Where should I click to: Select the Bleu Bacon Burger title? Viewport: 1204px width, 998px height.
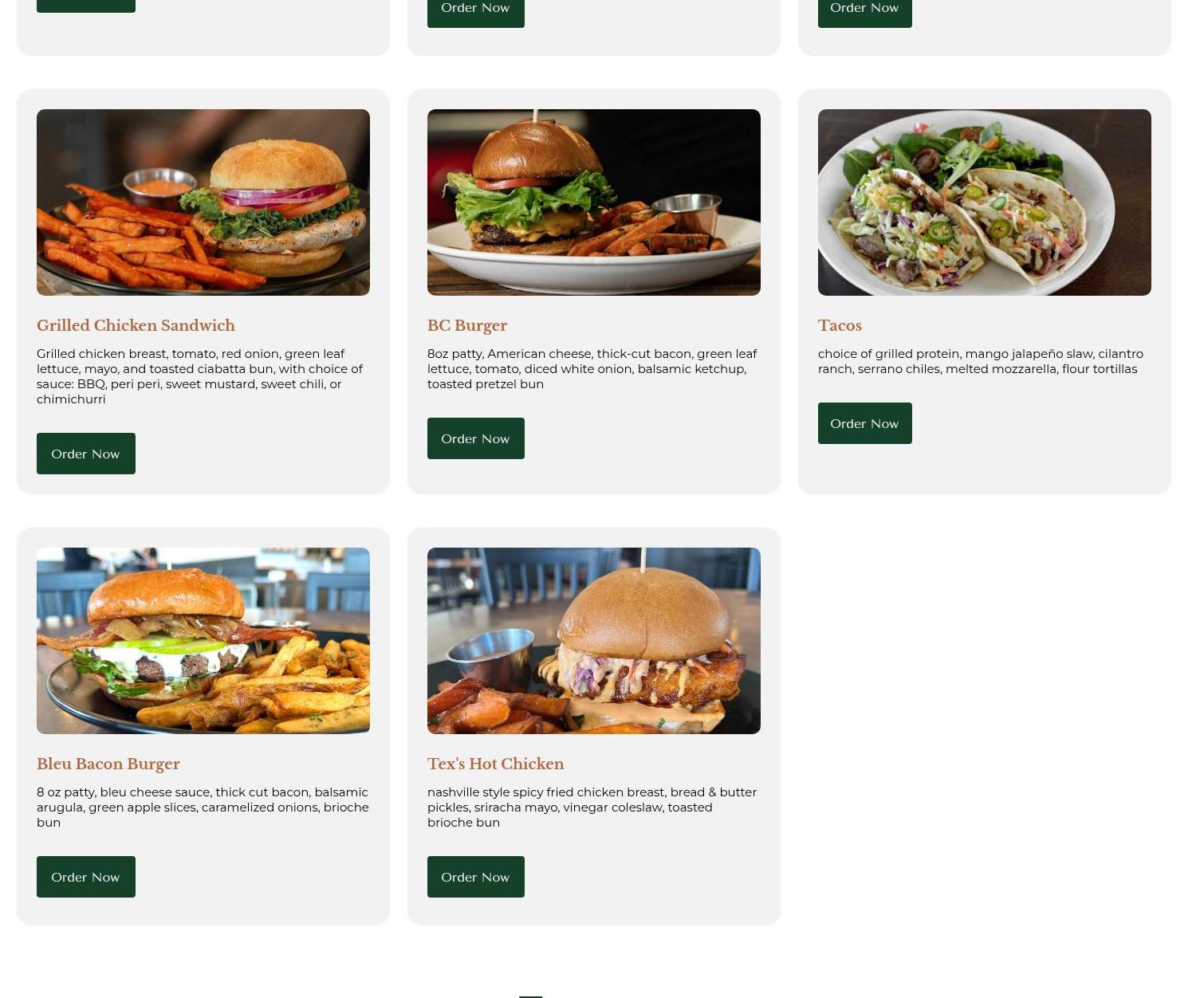click(108, 764)
